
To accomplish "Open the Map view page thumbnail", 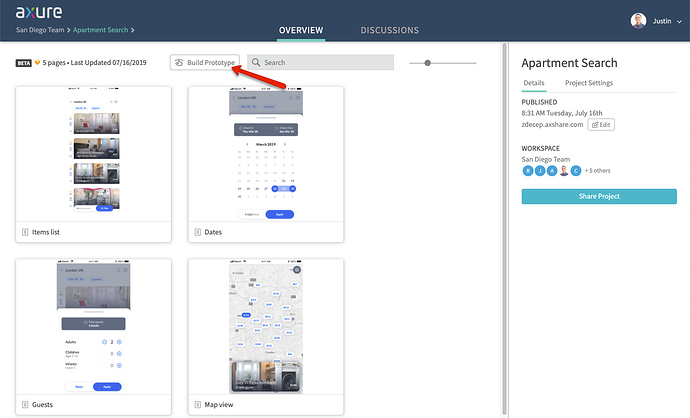I will coord(266,326).
